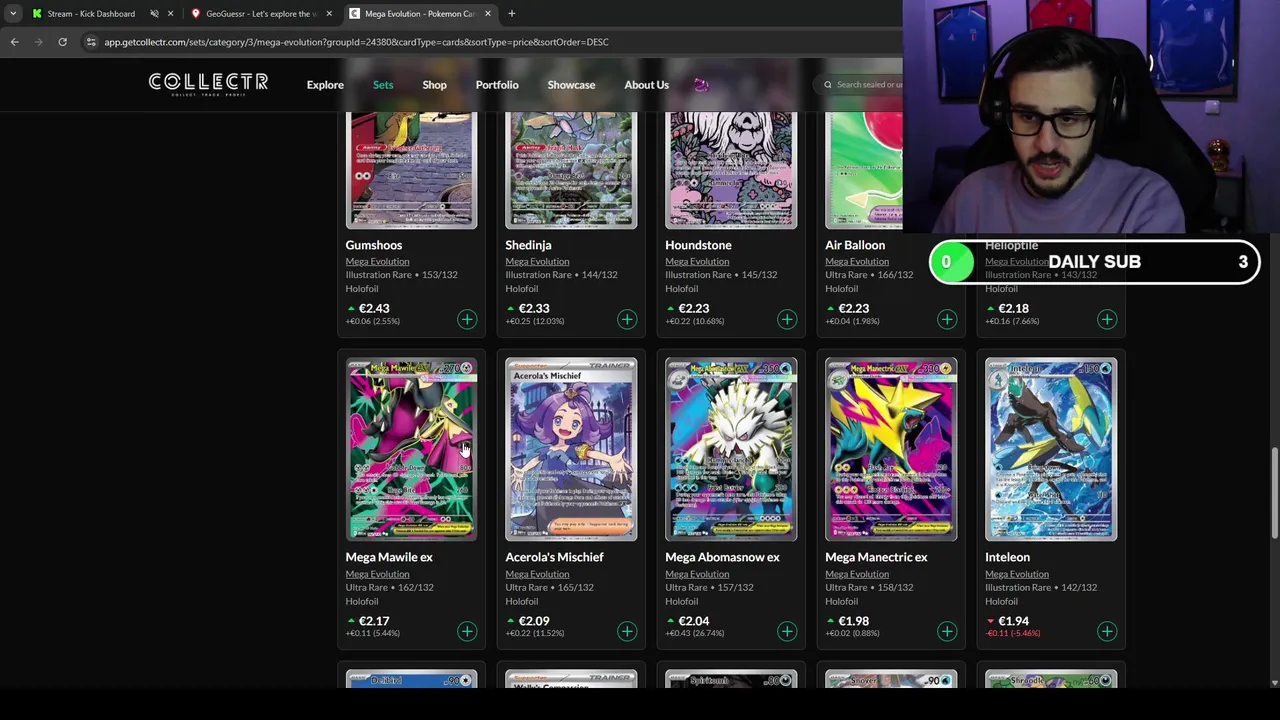The height and width of the screenshot is (720, 1280).
Task: Open the About Us page
Action: 646,85
